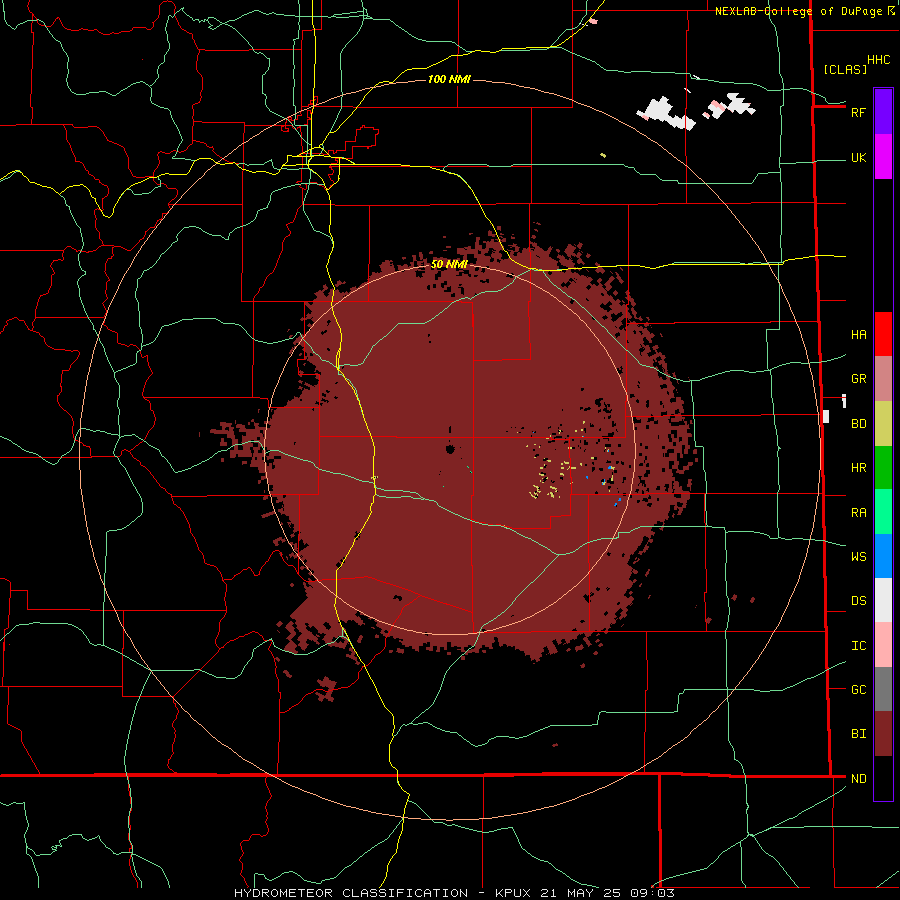Click the 'HYDROMETEOR CLASSIFICATION - KPUX' title text
The image size is (900, 900).
(384, 893)
